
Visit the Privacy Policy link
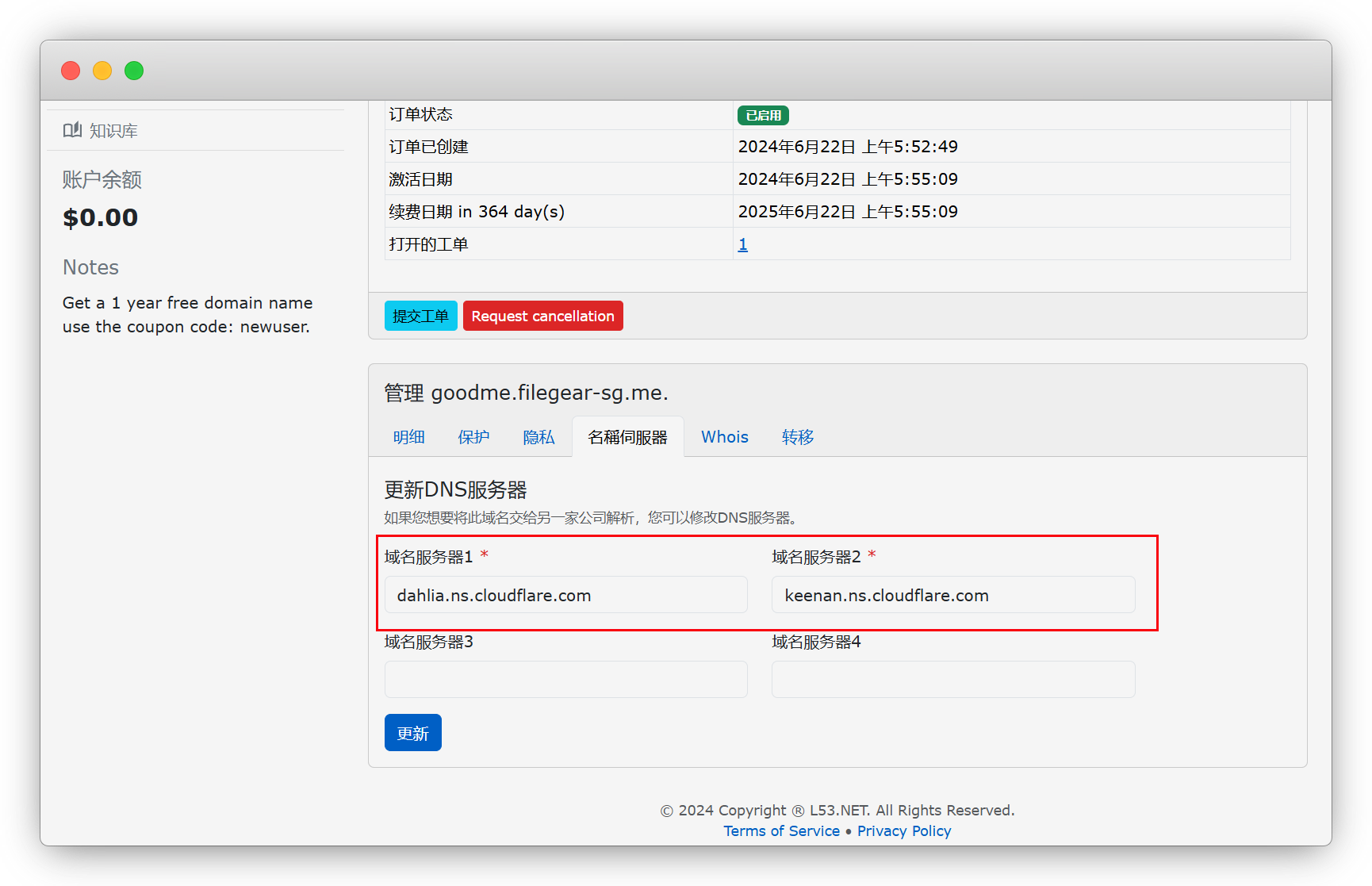(x=903, y=830)
